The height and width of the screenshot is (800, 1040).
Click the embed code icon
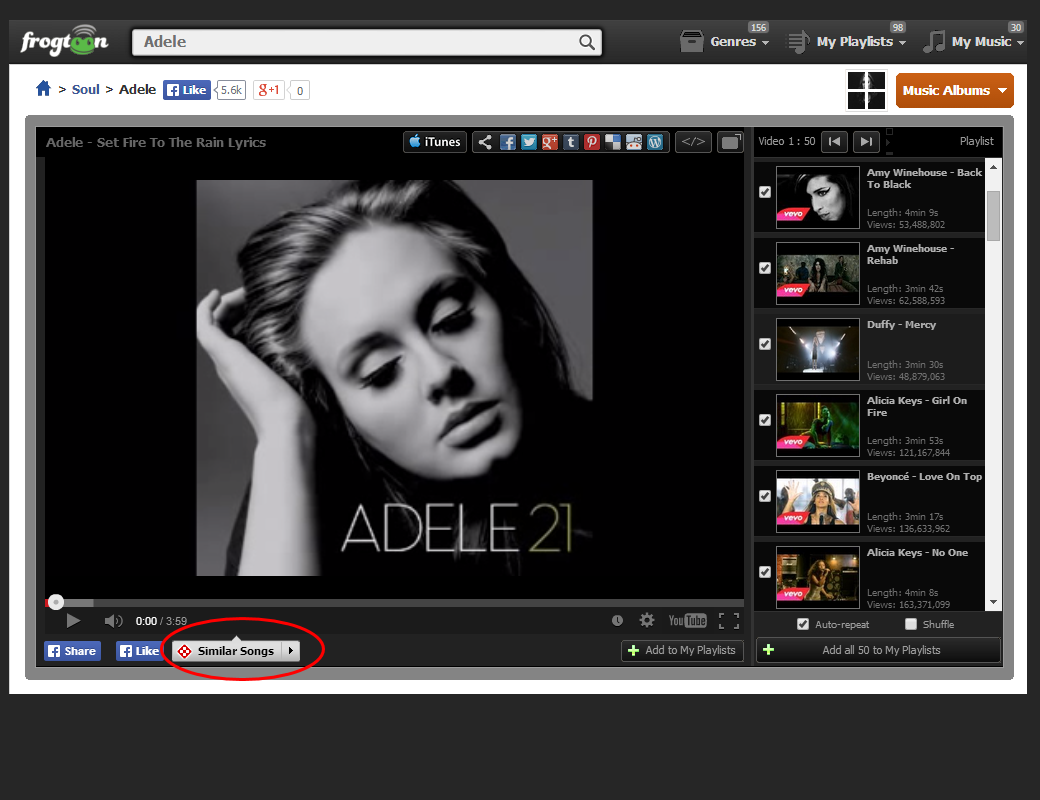pos(692,142)
